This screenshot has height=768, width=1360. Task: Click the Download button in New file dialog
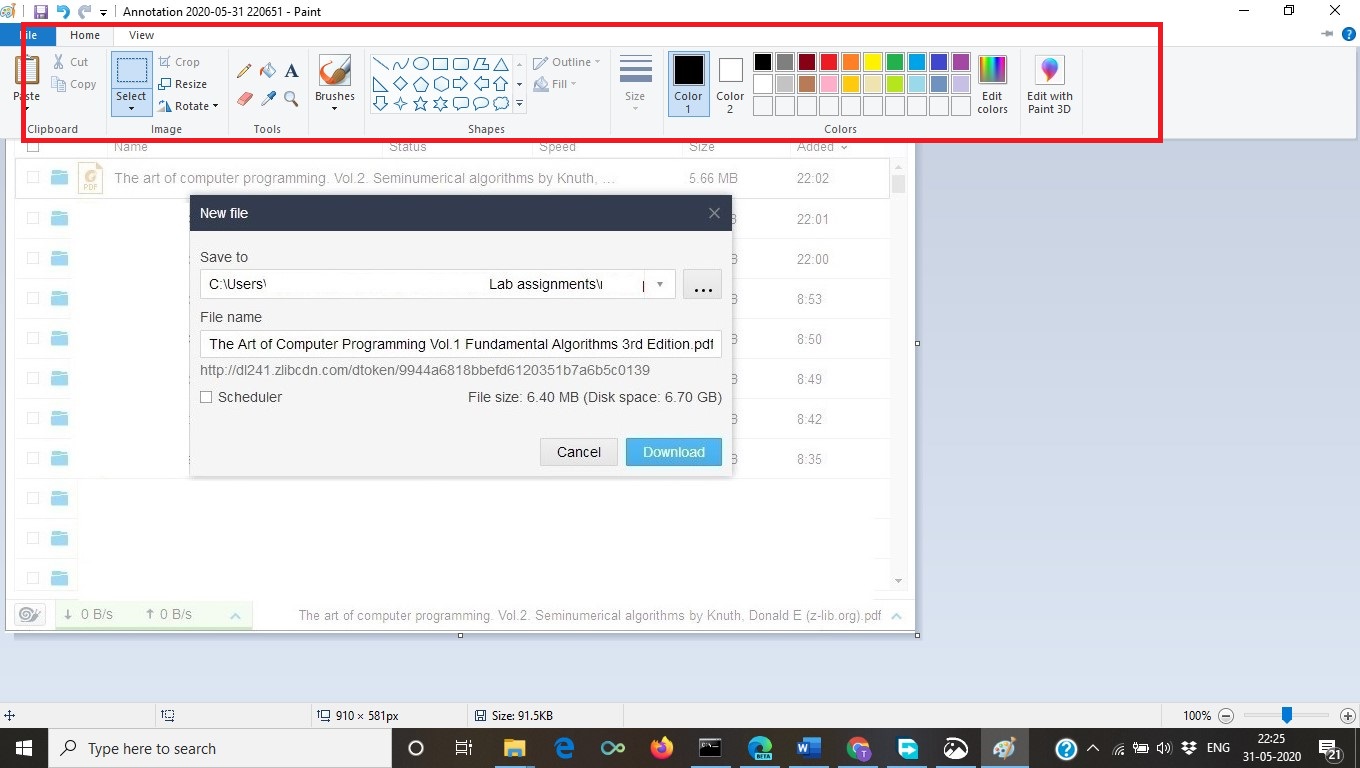(674, 452)
